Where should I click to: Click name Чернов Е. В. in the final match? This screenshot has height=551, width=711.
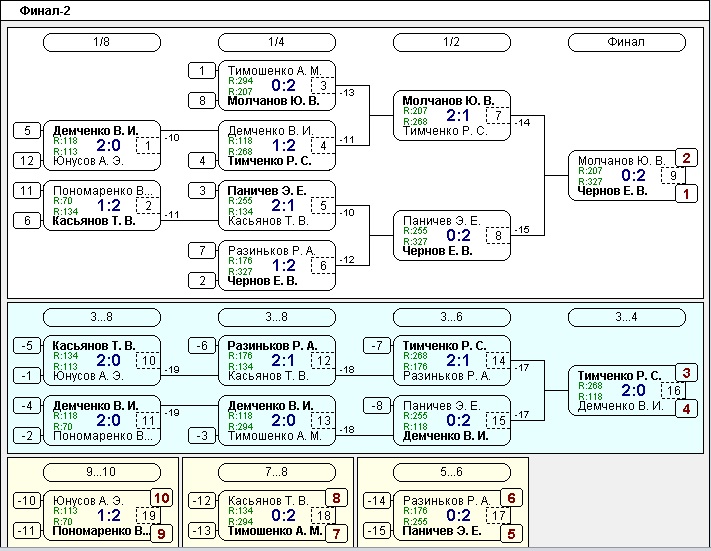click(x=612, y=191)
